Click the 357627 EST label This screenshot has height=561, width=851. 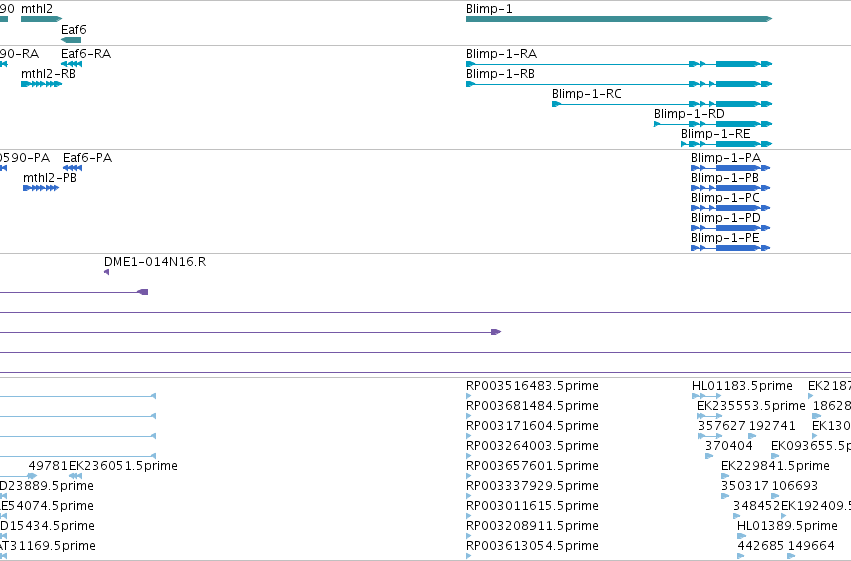(x=722, y=426)
